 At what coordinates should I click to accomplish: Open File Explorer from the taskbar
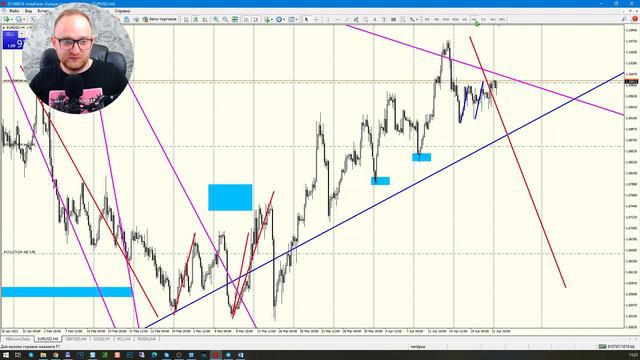pos(43,355)
